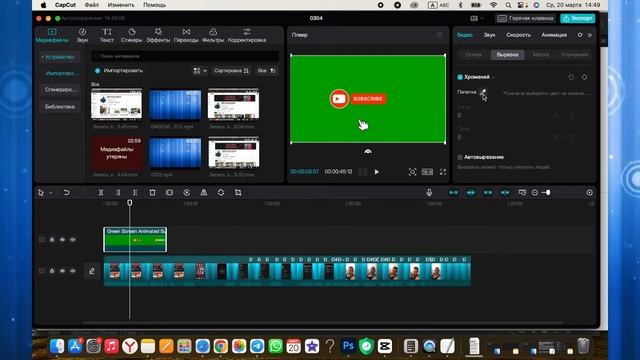Open the Файл menu in the menu bar
This screenshot has width=640, height=360.
pos(92,5)
